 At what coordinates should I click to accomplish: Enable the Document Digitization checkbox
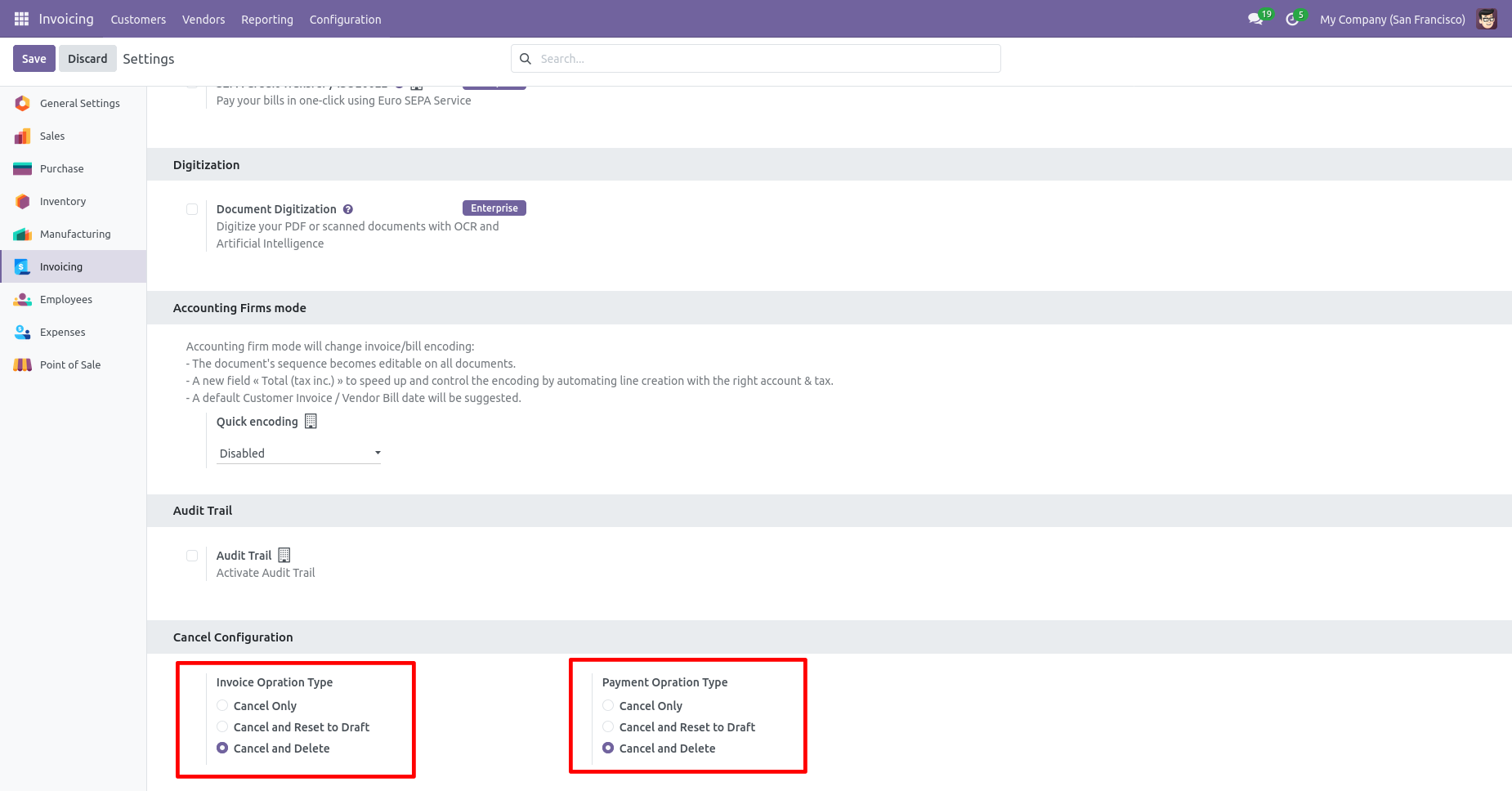(x=192, y=209)
